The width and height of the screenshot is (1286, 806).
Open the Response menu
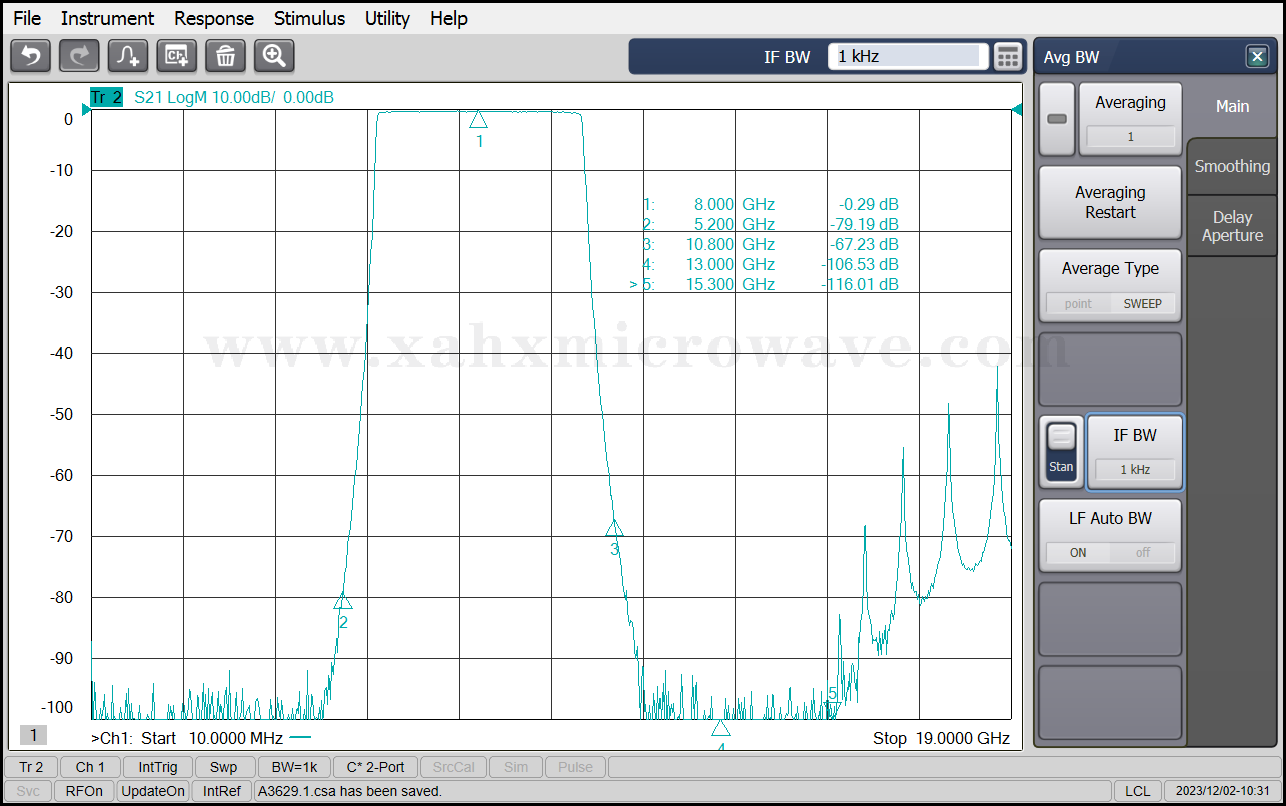click(214, 18)
